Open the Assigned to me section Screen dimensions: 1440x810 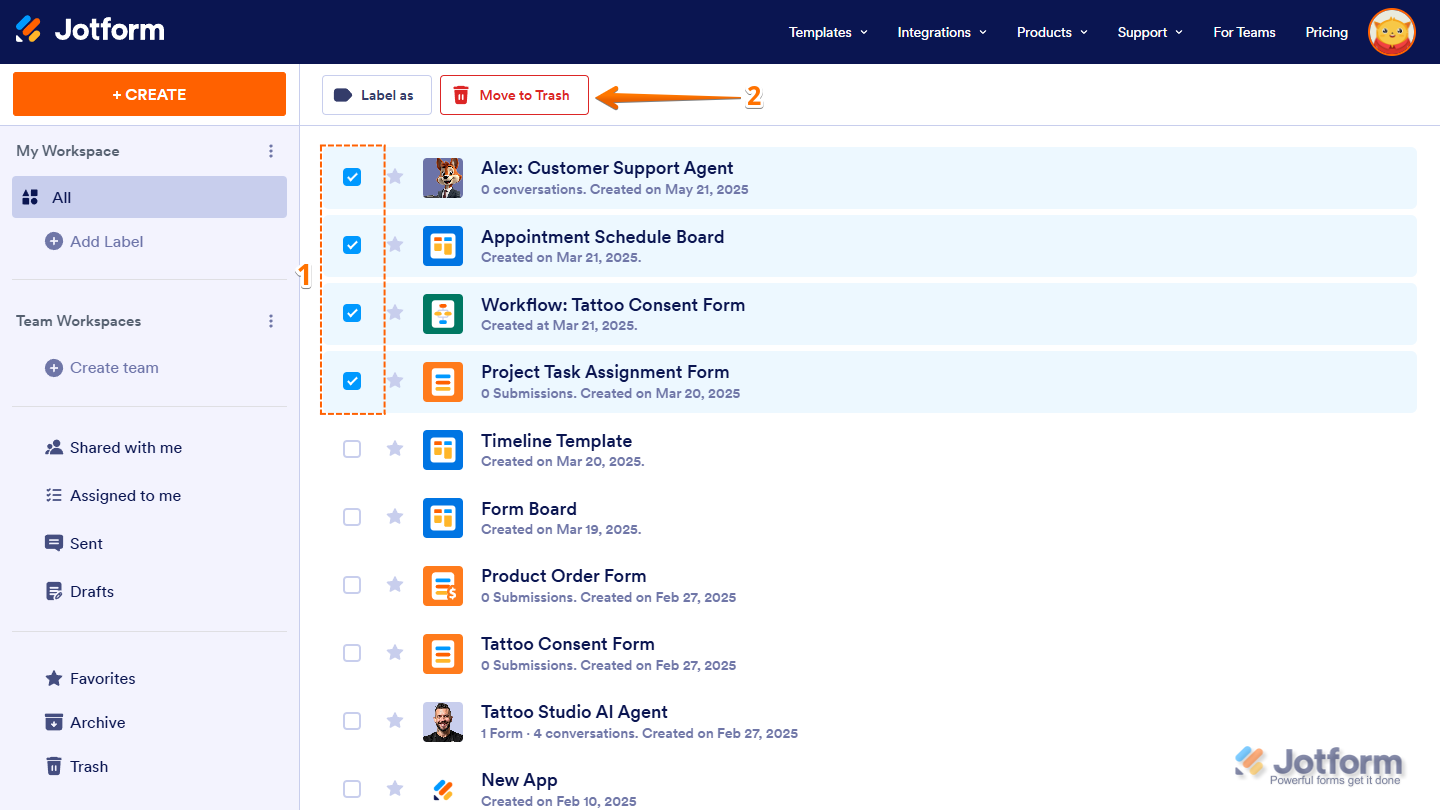point(124,495)
